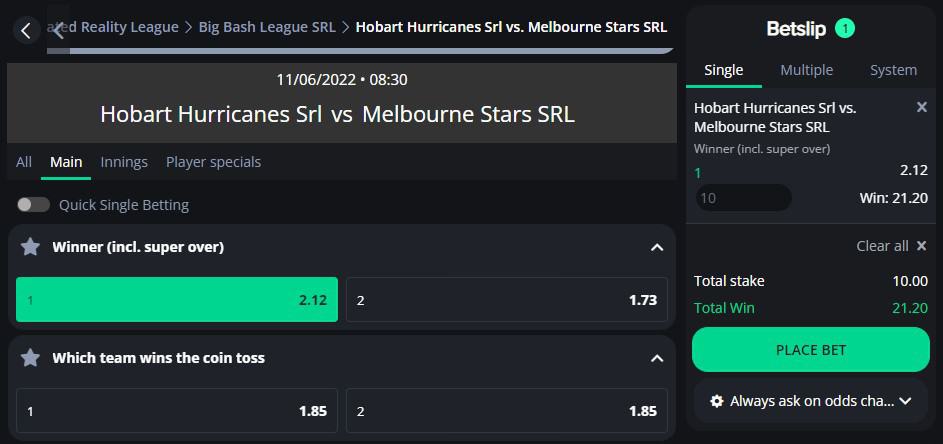Click the odds change settings gear icon
The height and width of the screenshot is (444, 943).
pyautogui.click(x=716, y=401)
